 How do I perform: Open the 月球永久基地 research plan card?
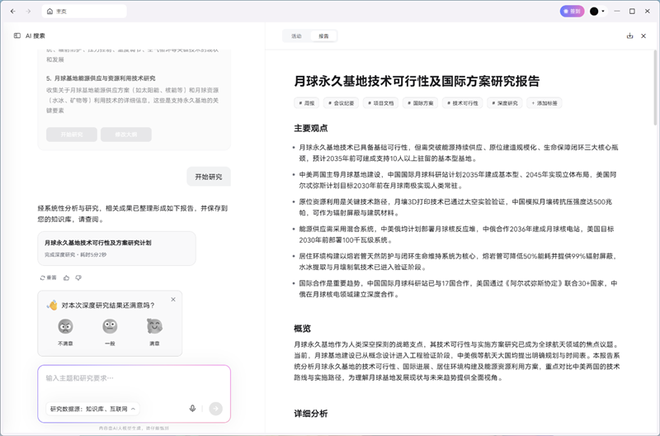[116, 247]
